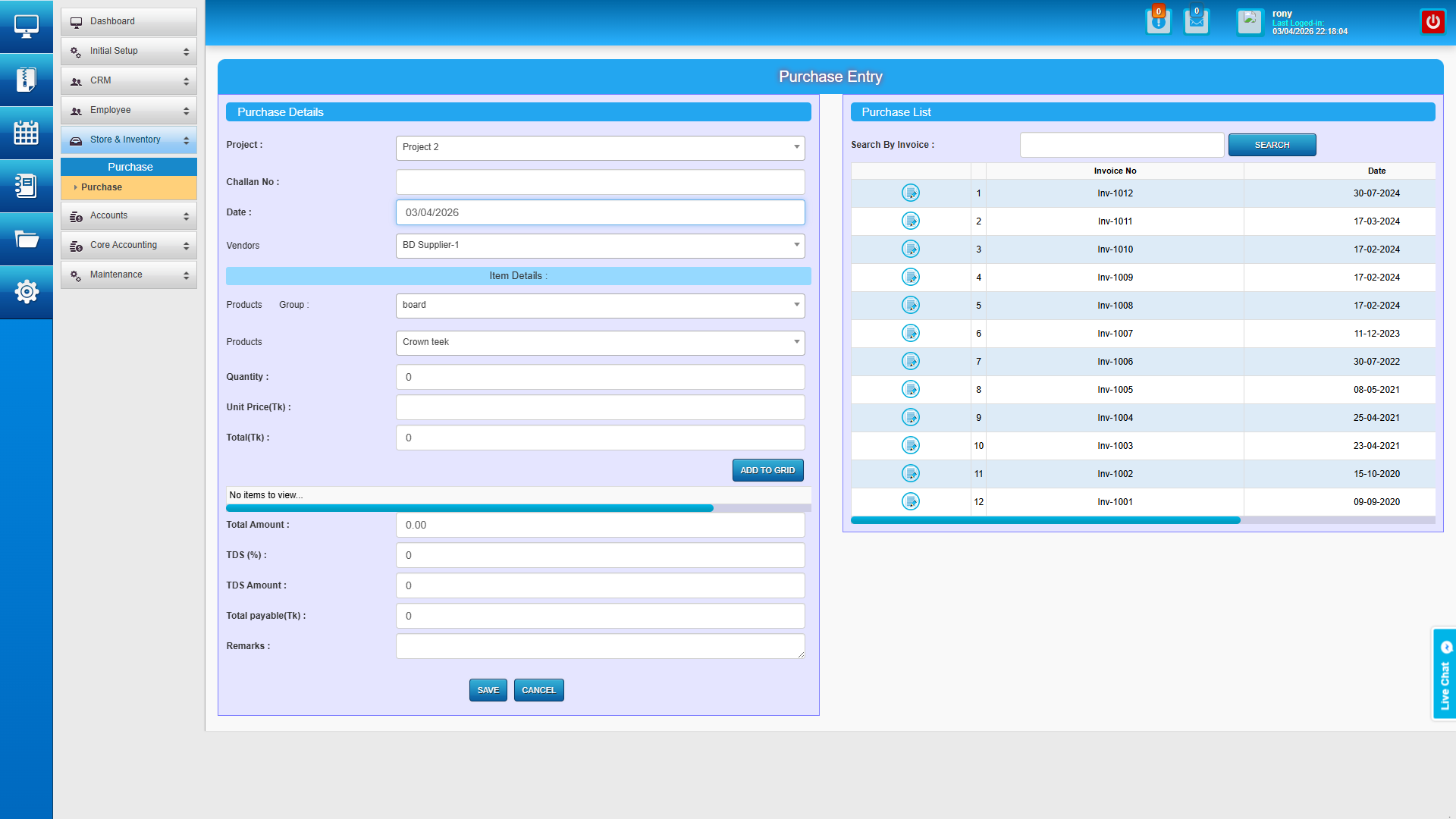Click the red power logout icon
The image size is (1456, 819).
pos(1432,21)
